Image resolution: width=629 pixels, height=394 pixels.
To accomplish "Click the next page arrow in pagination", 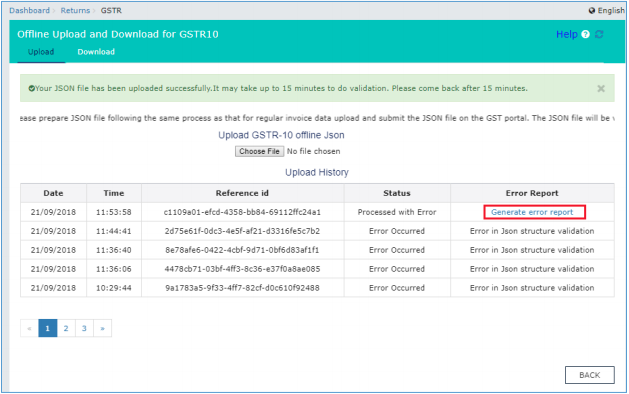I will (103, 328).
